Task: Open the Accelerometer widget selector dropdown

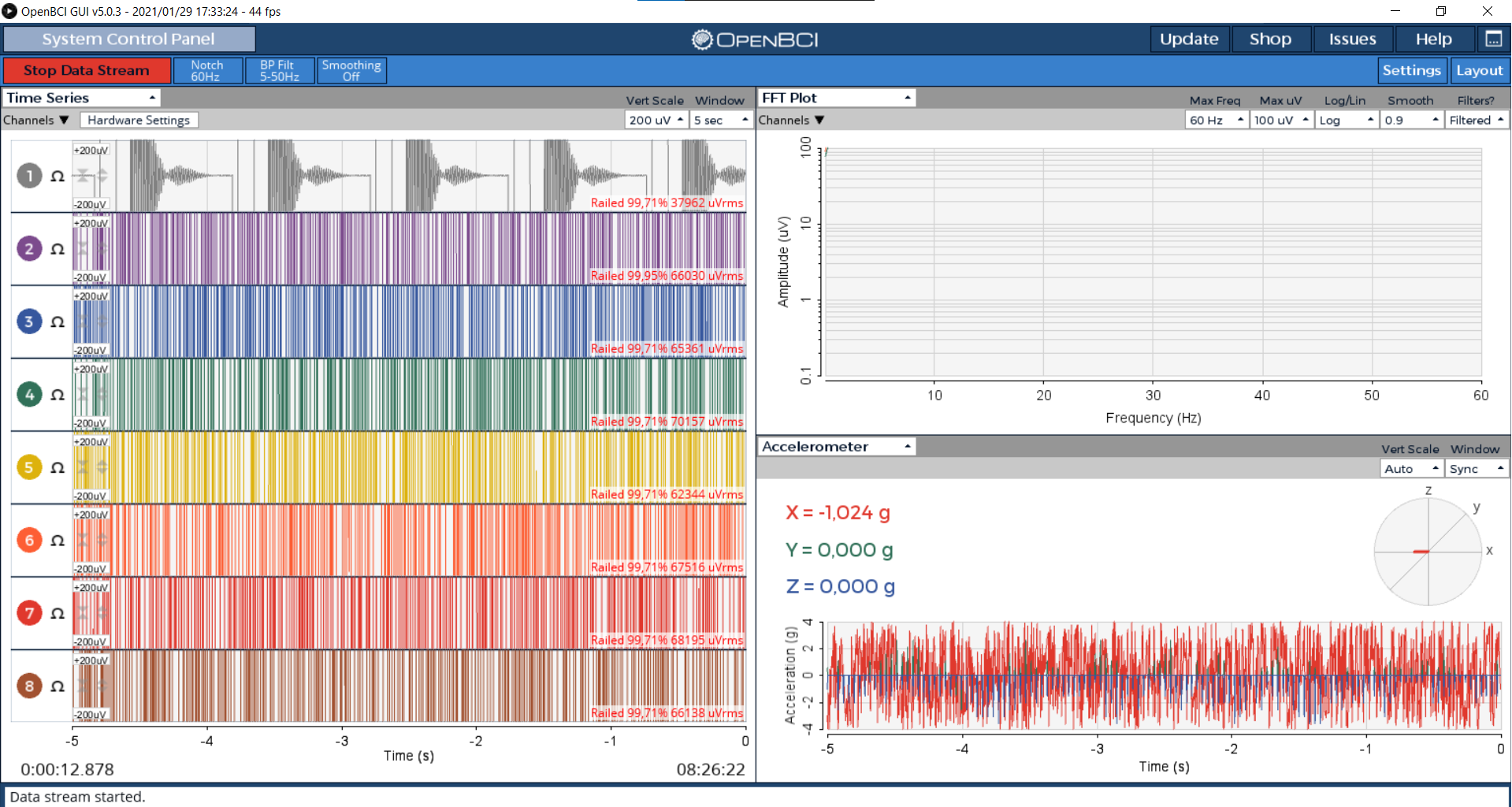Action: [x=837, y=447]
